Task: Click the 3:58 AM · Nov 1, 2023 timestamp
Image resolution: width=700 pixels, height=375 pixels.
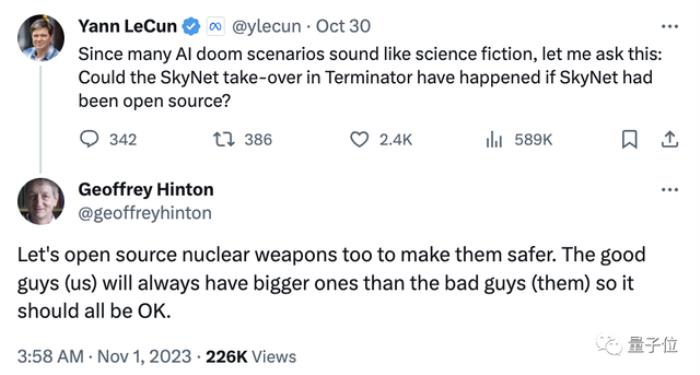Action: click(104, 357)
